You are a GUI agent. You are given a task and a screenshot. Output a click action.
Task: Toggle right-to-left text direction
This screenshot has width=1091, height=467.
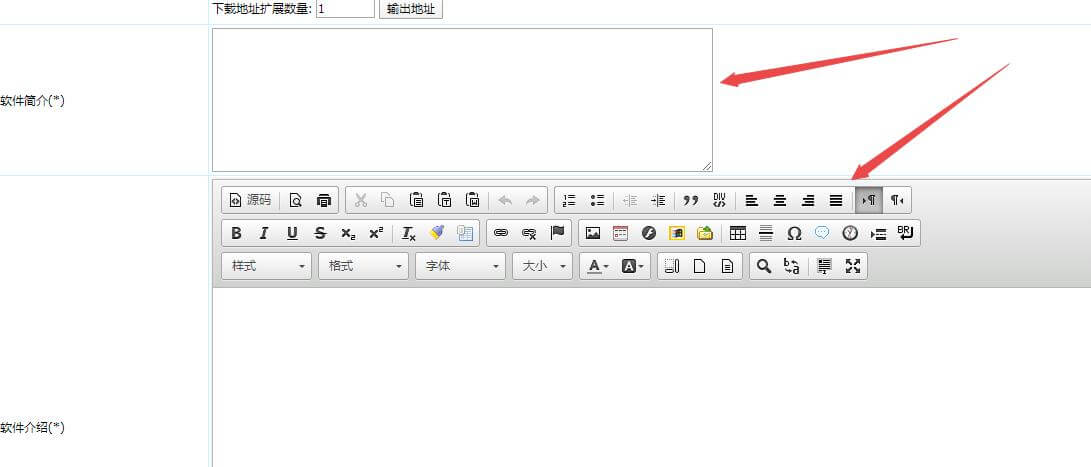click(x=897, y=200)
